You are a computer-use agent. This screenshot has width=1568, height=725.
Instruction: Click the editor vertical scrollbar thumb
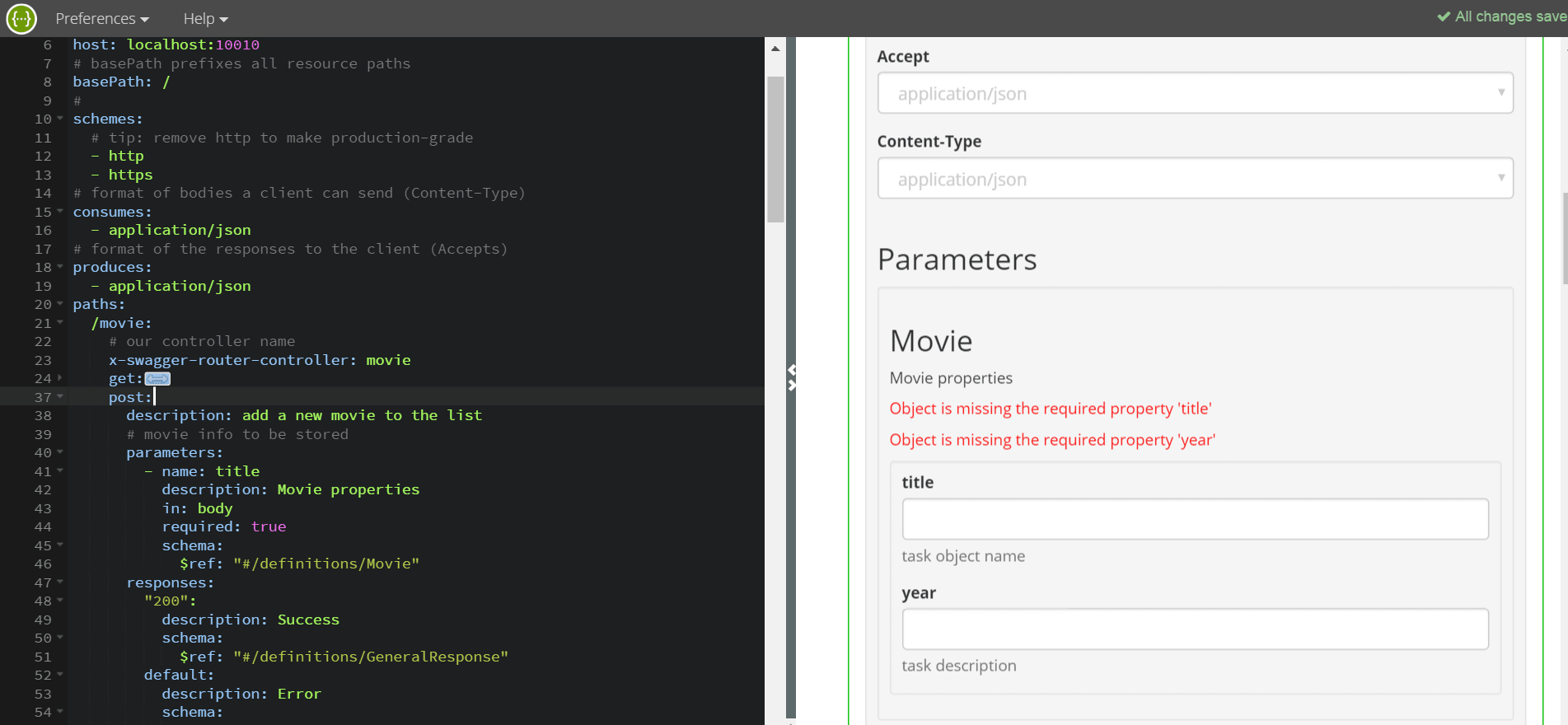775,149
